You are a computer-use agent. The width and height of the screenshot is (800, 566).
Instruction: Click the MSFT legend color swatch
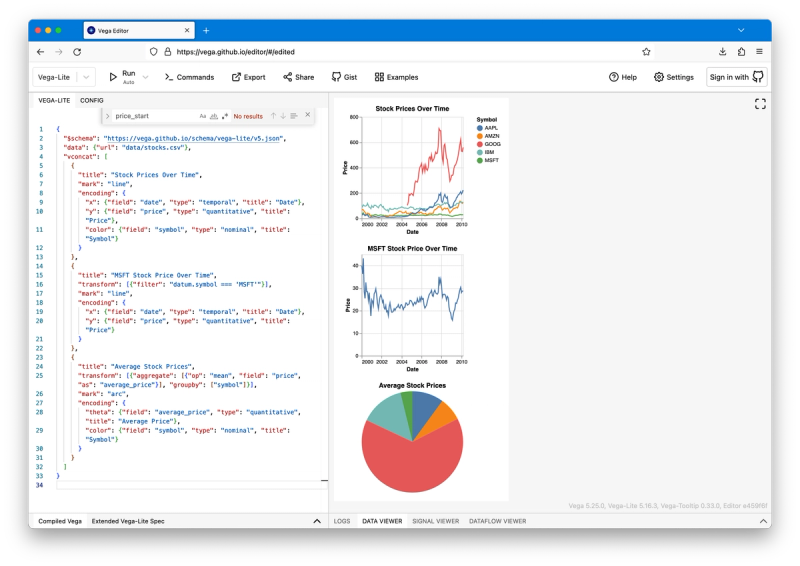coord(480,161)
